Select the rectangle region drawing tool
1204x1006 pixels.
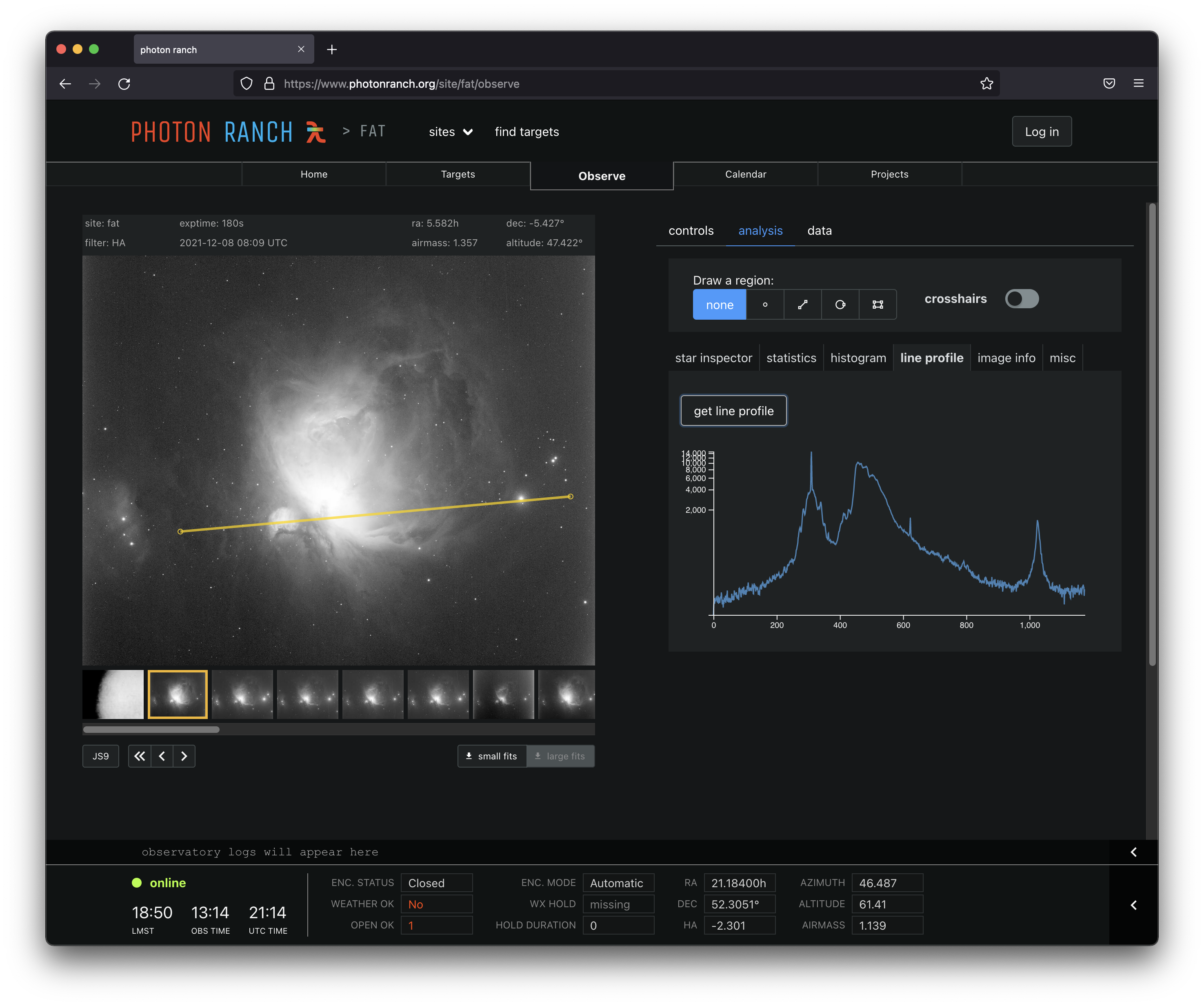tap(877, 305)
